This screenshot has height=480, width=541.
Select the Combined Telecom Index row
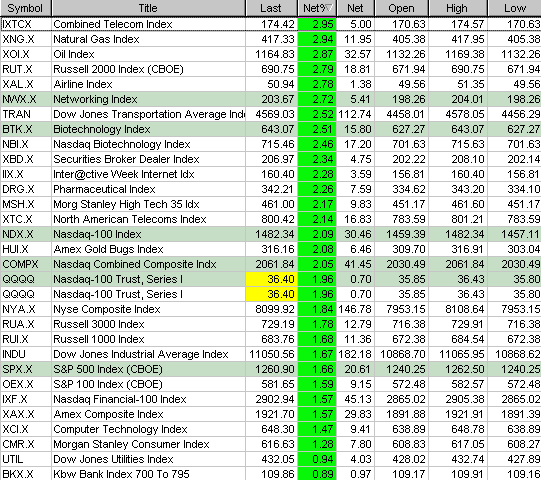[x=270, y=24]
